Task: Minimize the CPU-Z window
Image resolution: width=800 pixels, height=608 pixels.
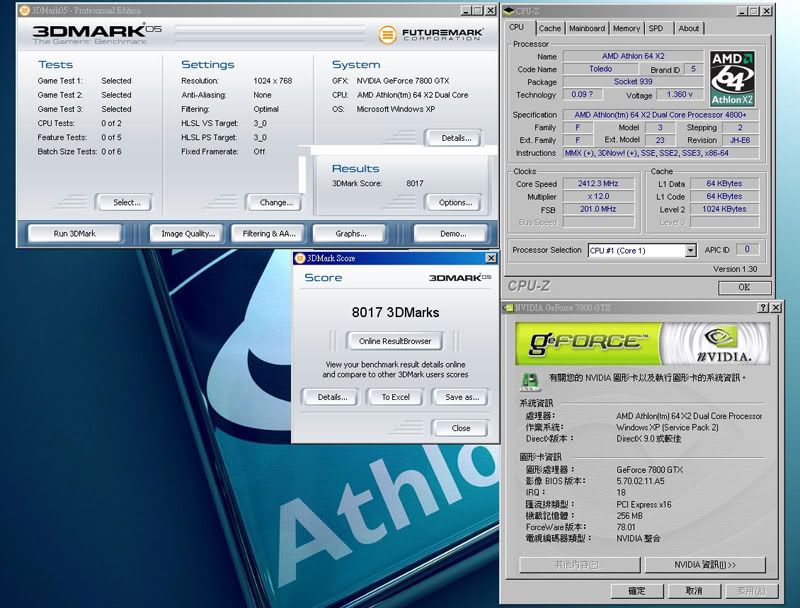Action: (743, 11)
